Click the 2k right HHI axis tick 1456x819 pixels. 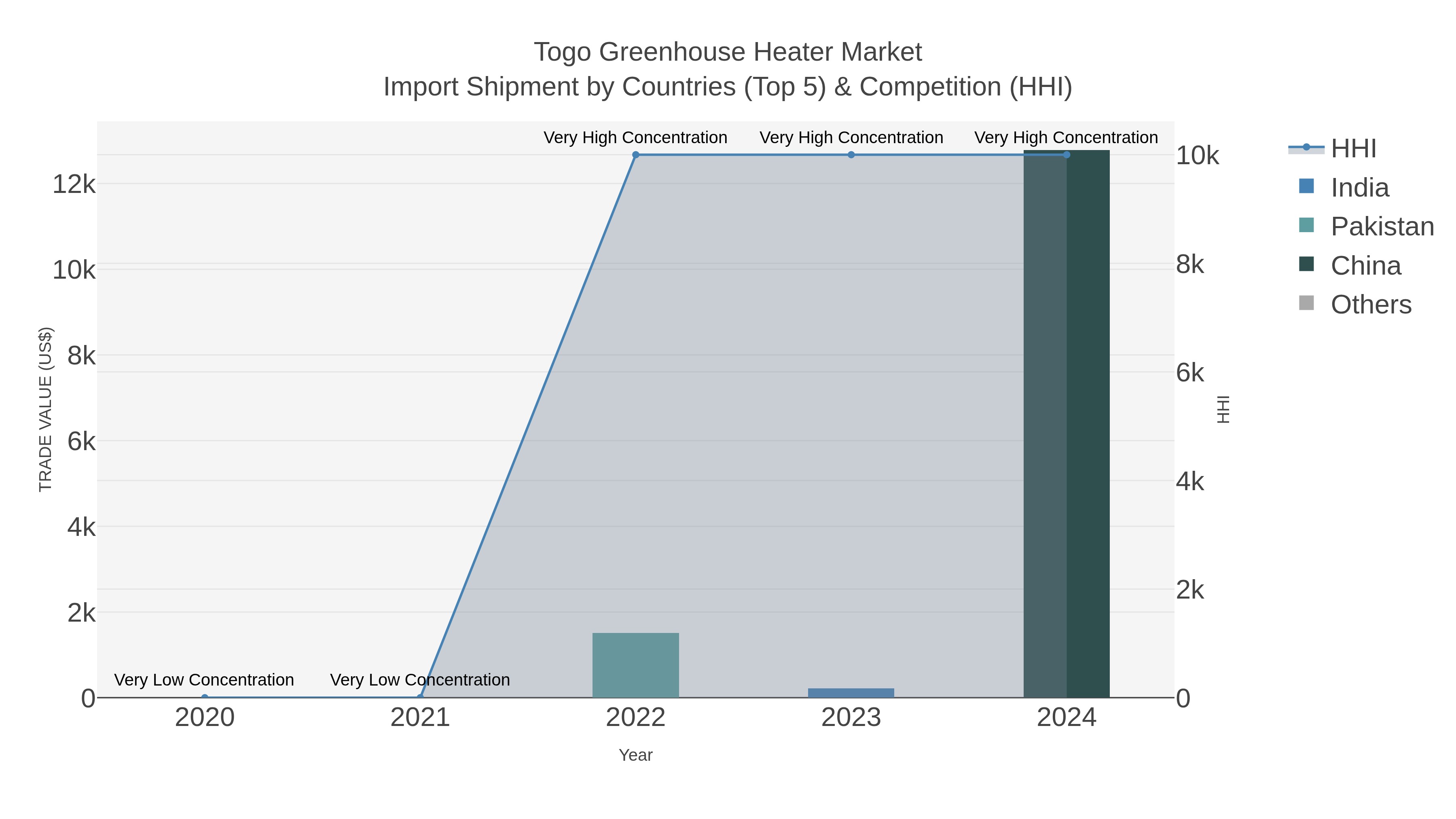tap(1190, 590)
